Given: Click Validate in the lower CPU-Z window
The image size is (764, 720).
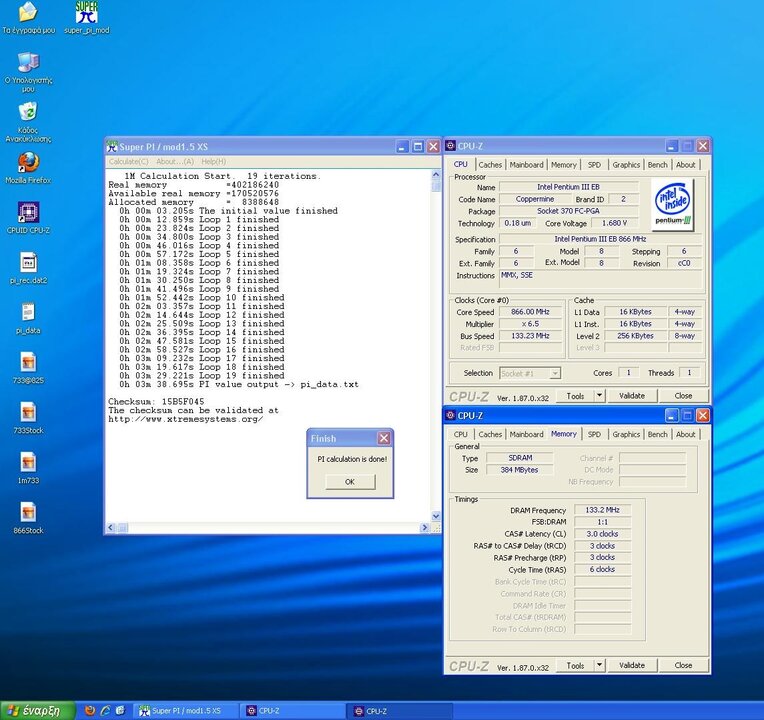Looking at the screenshot, I should click(x=631, y=665).
